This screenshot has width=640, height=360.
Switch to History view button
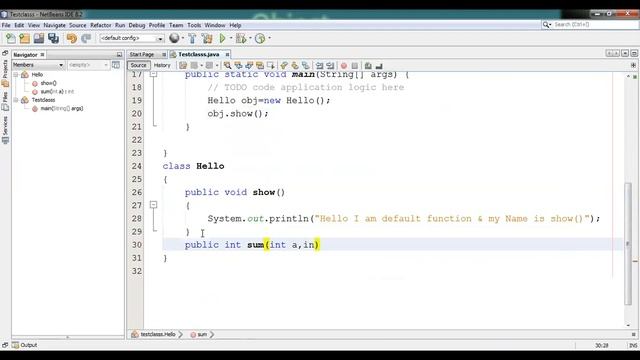click(162, 65)
